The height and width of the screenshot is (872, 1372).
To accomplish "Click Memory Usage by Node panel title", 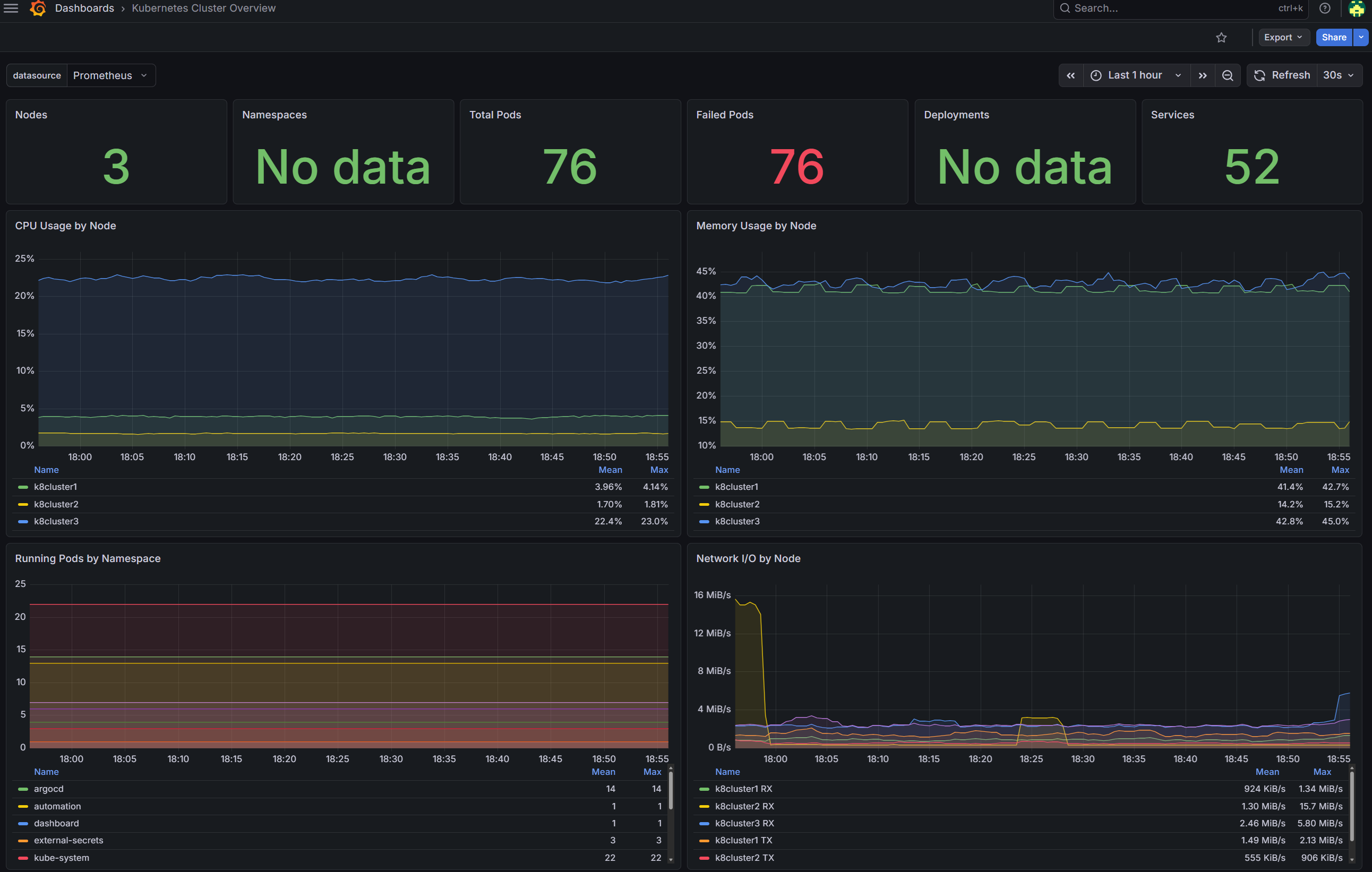I will (x=756, y=226).
